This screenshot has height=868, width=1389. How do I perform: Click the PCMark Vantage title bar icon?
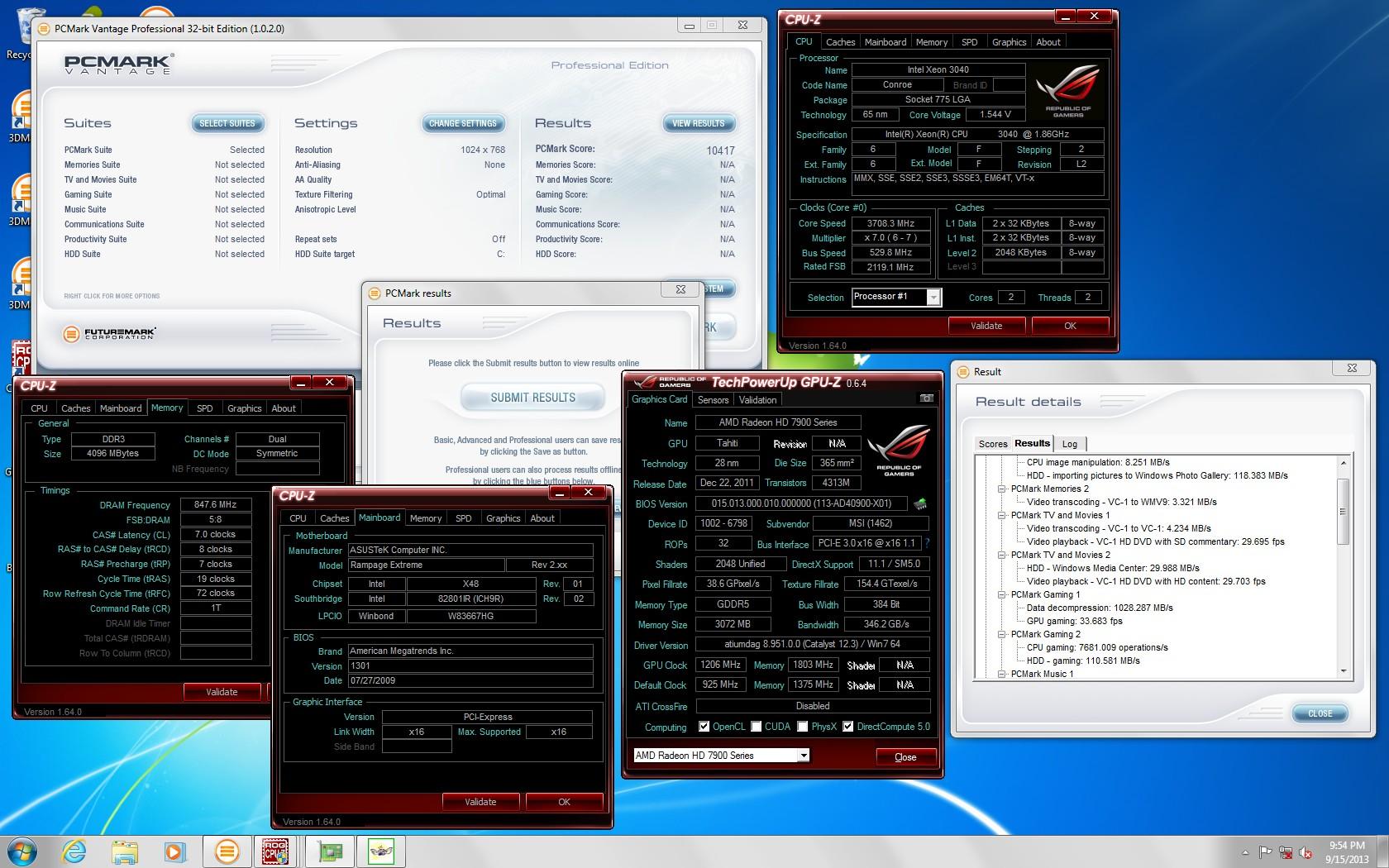tap(45, 29)
